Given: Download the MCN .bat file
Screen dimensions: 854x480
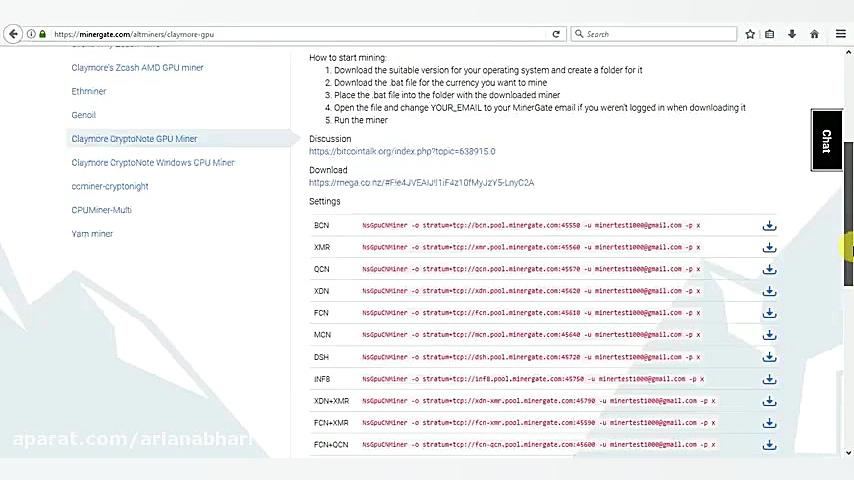Looking at the screenshot, I should 769,335.
